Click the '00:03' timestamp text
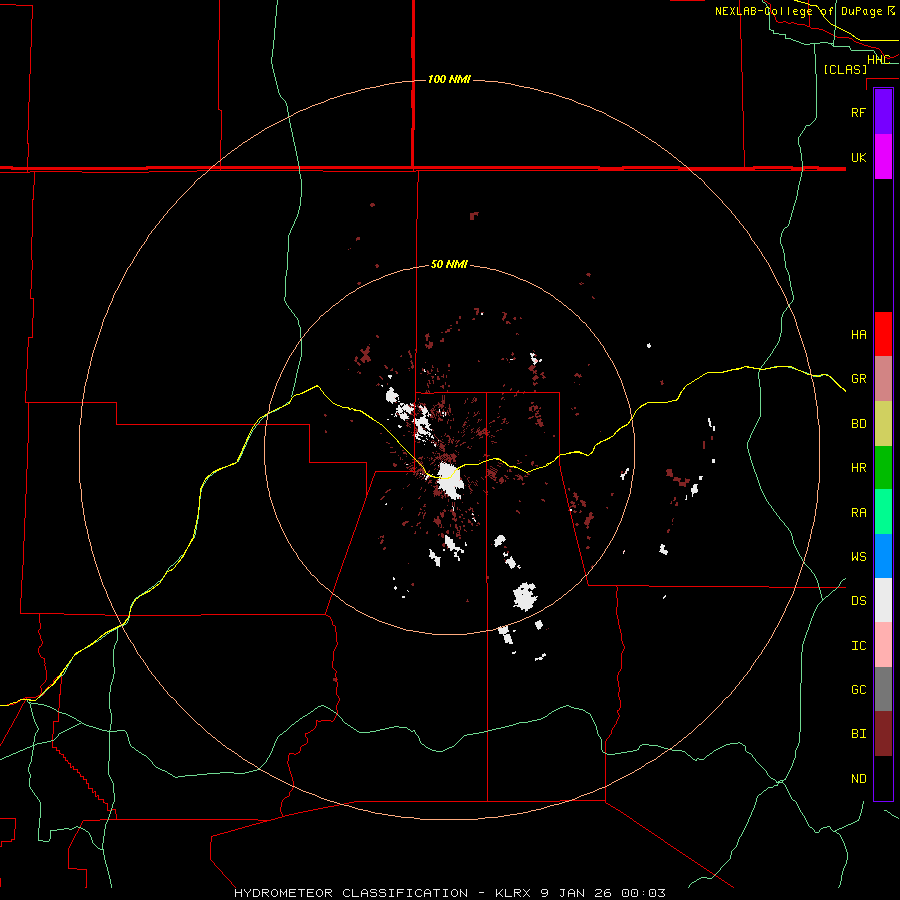The height and width of the screenshot is (900, 900). tap(643, 893)
